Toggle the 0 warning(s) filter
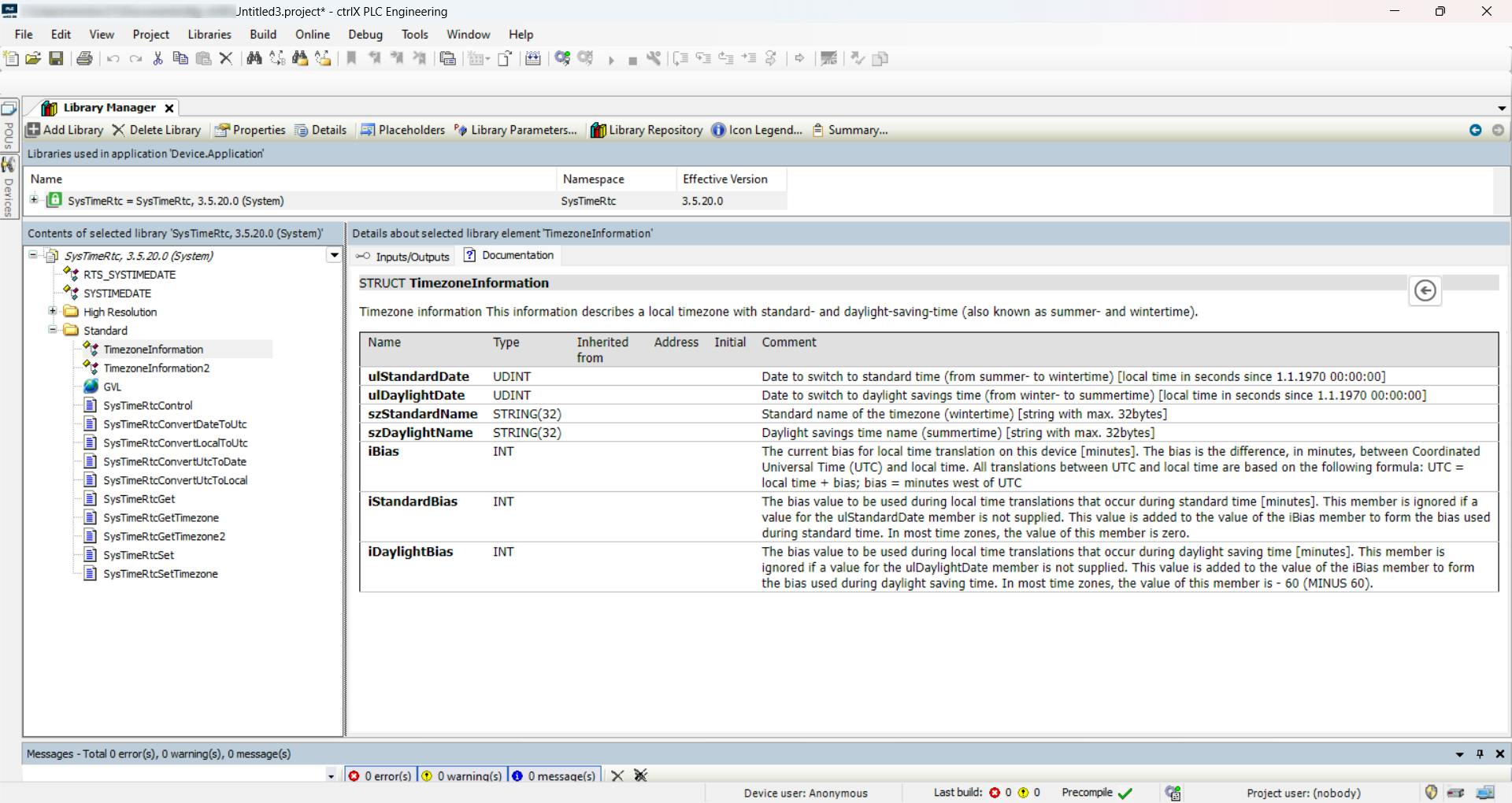Viewport: 1512px width, 803px height. click(461, 776)
